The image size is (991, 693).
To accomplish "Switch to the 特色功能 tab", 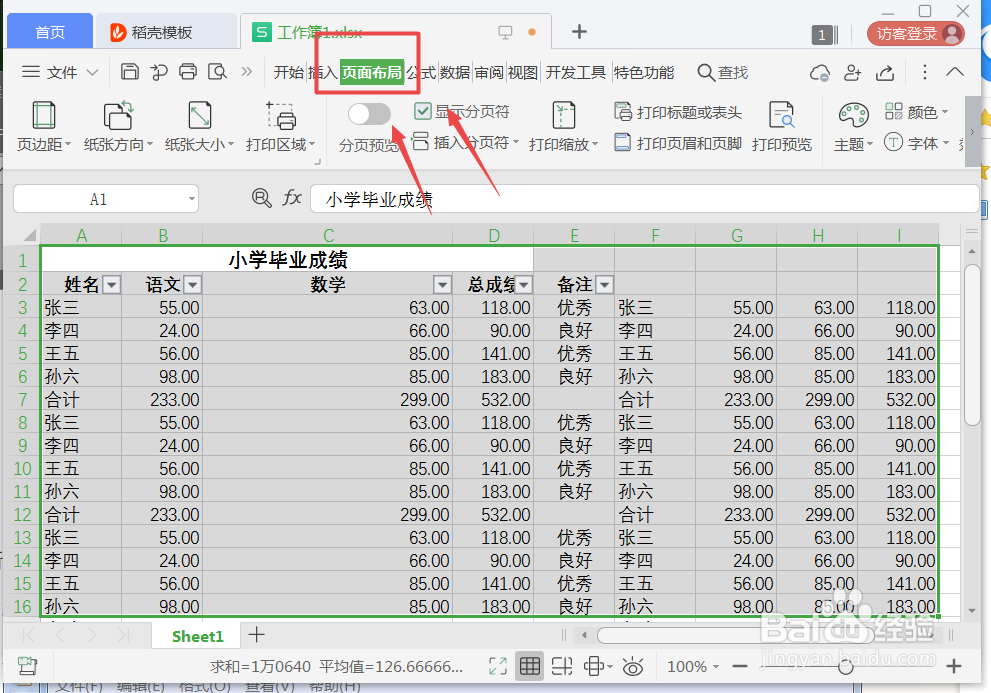I will [x=644, y=73].
